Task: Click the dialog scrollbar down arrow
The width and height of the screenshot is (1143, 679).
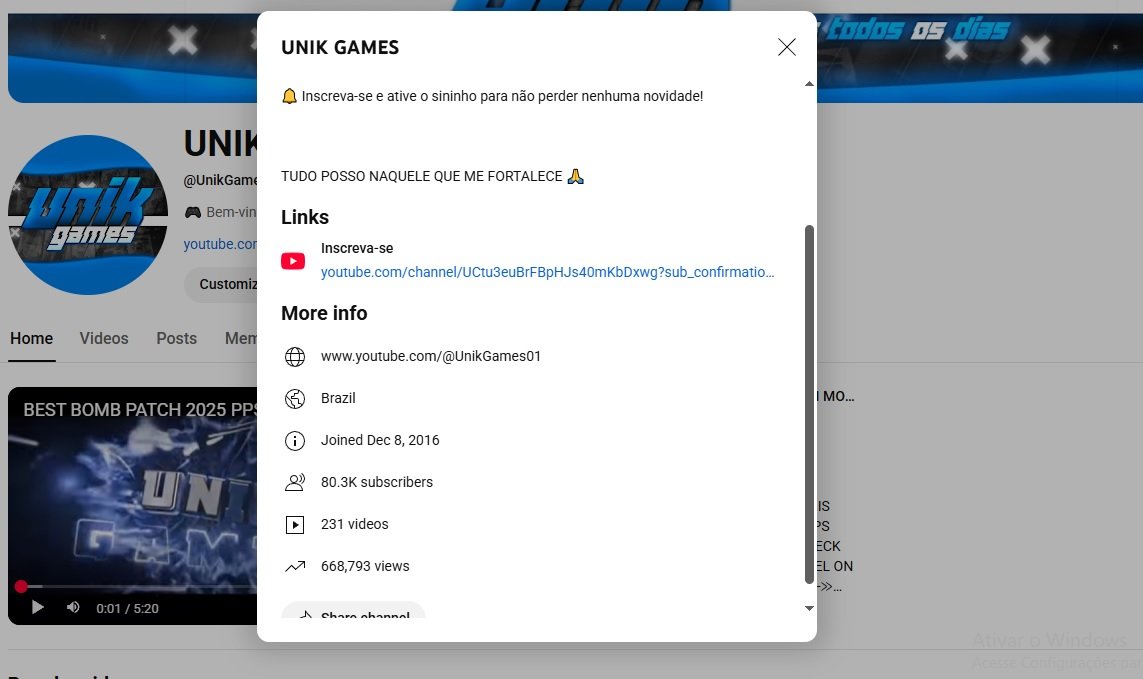Action: pyautogui.click(x=808, y=608)
